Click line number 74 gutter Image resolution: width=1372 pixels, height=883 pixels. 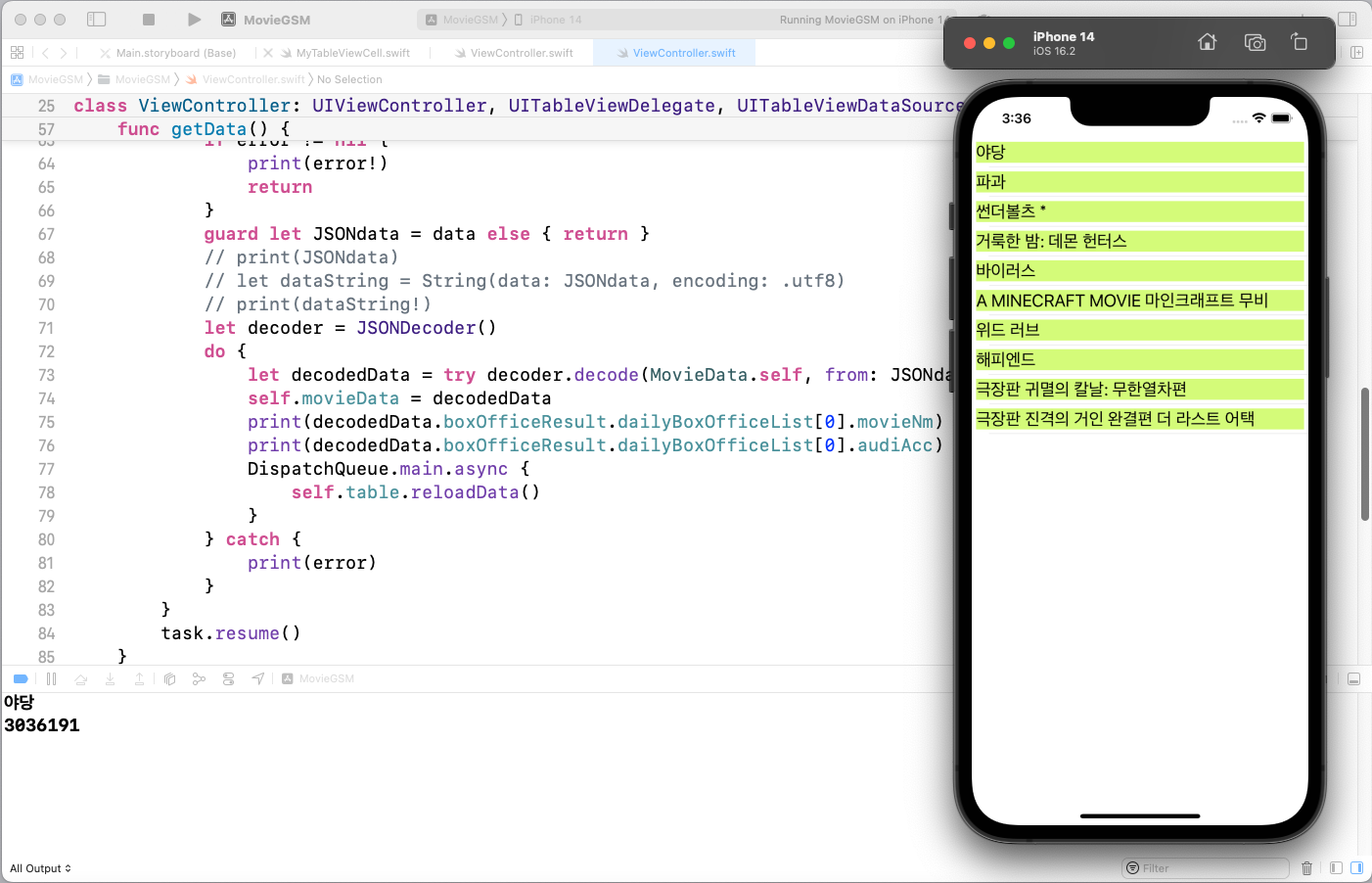[x=46, y=398]
